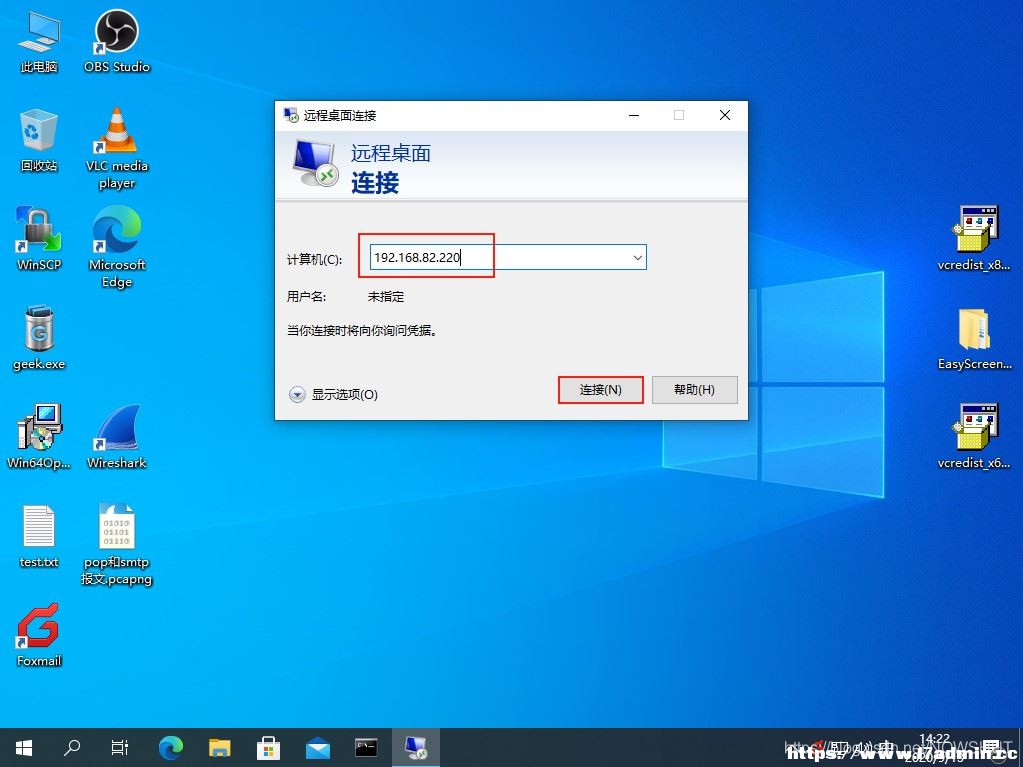
Task: Expand the 计算机 combo box dropdown arrow
Action: click(637, 258)
